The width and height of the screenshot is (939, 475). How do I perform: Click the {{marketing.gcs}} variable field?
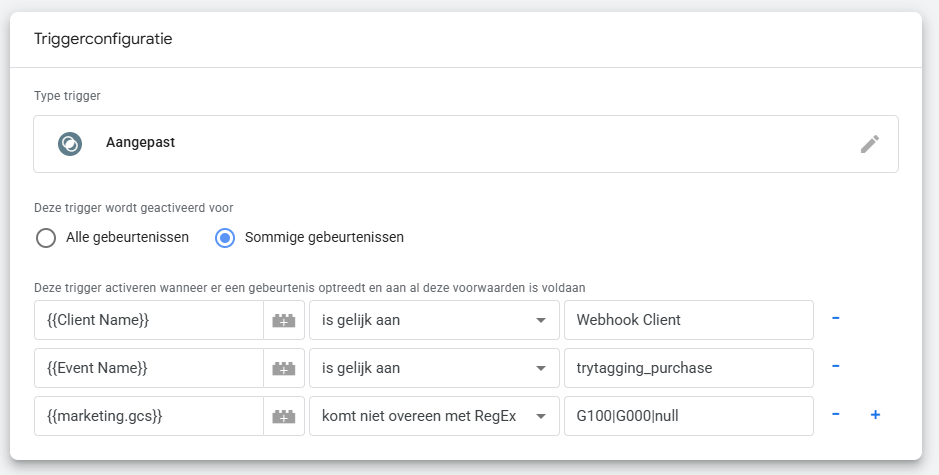point(148,416)
